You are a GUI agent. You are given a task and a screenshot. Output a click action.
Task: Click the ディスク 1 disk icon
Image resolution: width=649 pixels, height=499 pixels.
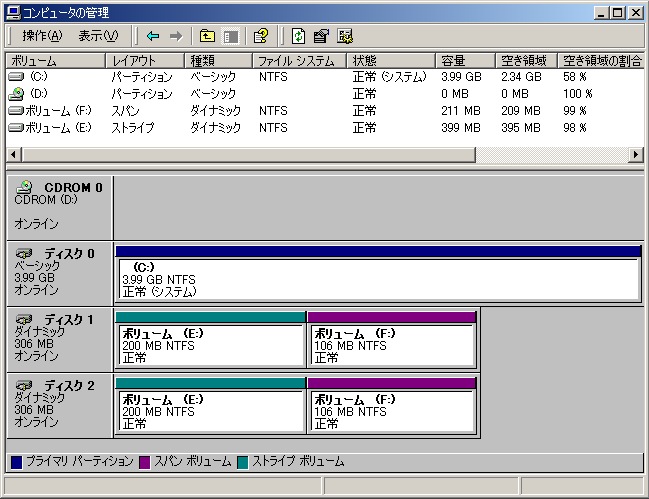click(24, 319)
